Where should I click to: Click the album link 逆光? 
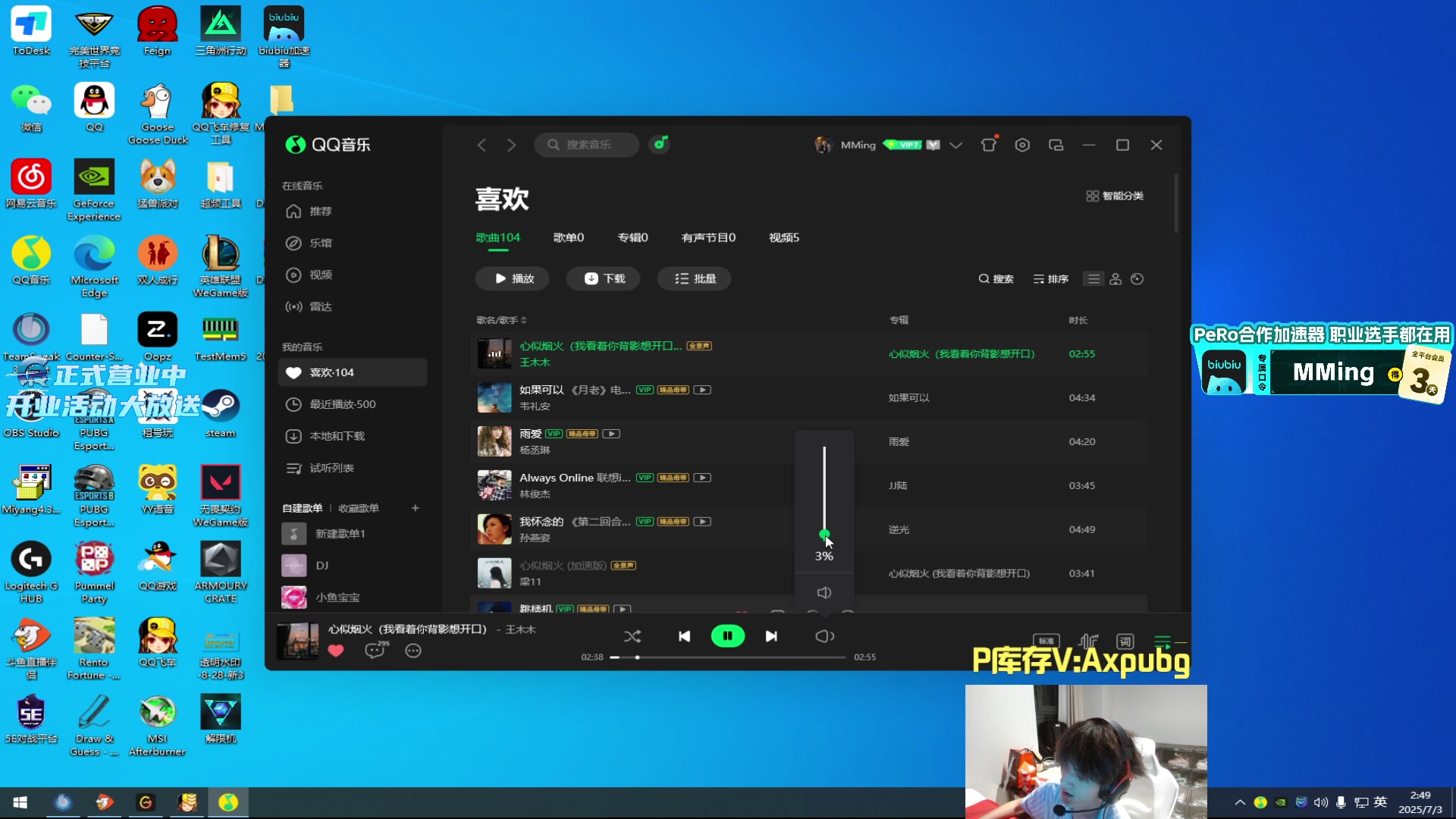[x=899, y=529]
